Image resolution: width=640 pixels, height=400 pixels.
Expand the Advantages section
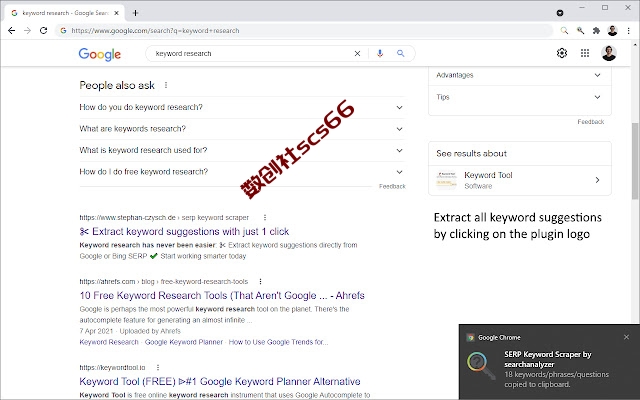click(x=520, y=75)
